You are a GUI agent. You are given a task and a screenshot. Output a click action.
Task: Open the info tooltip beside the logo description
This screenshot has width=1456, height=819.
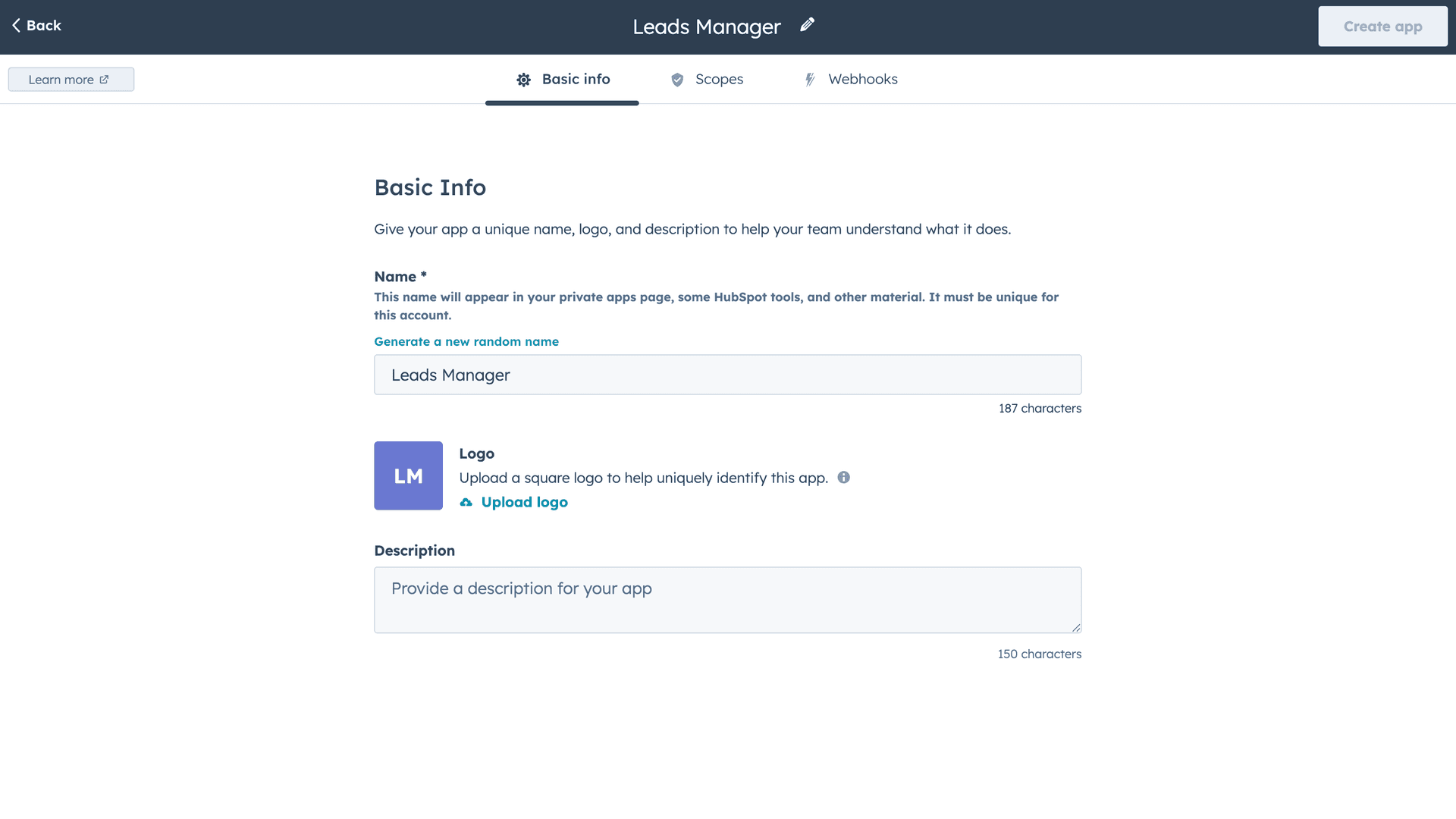pos(845,478)
